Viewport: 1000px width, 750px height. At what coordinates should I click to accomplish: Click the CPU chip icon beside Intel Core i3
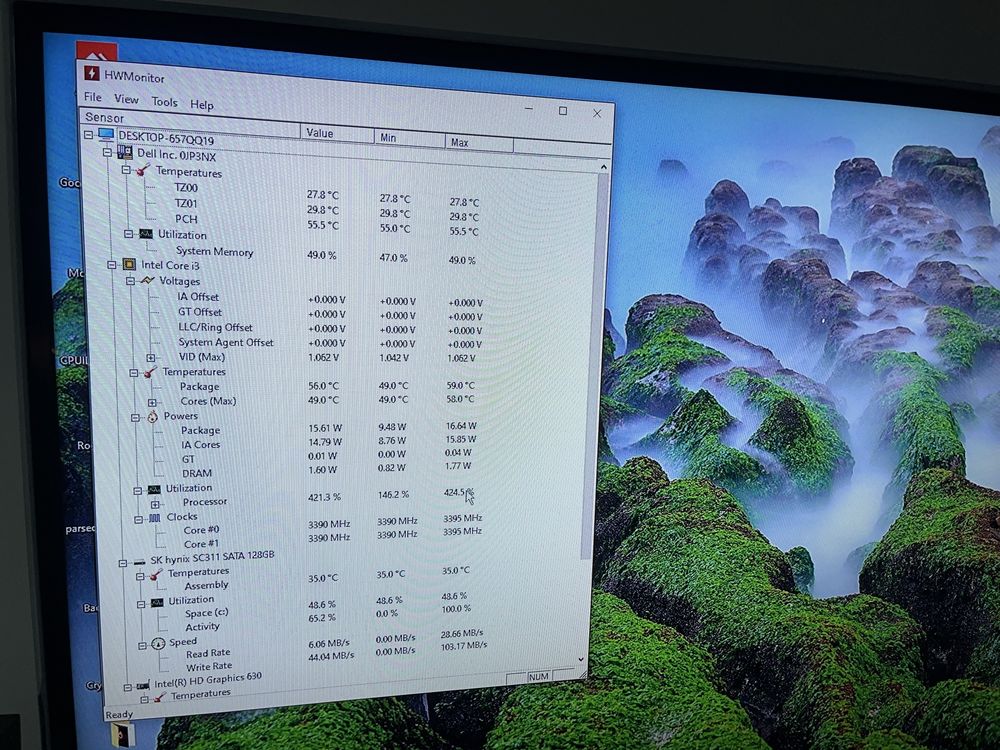pos(129,264)
